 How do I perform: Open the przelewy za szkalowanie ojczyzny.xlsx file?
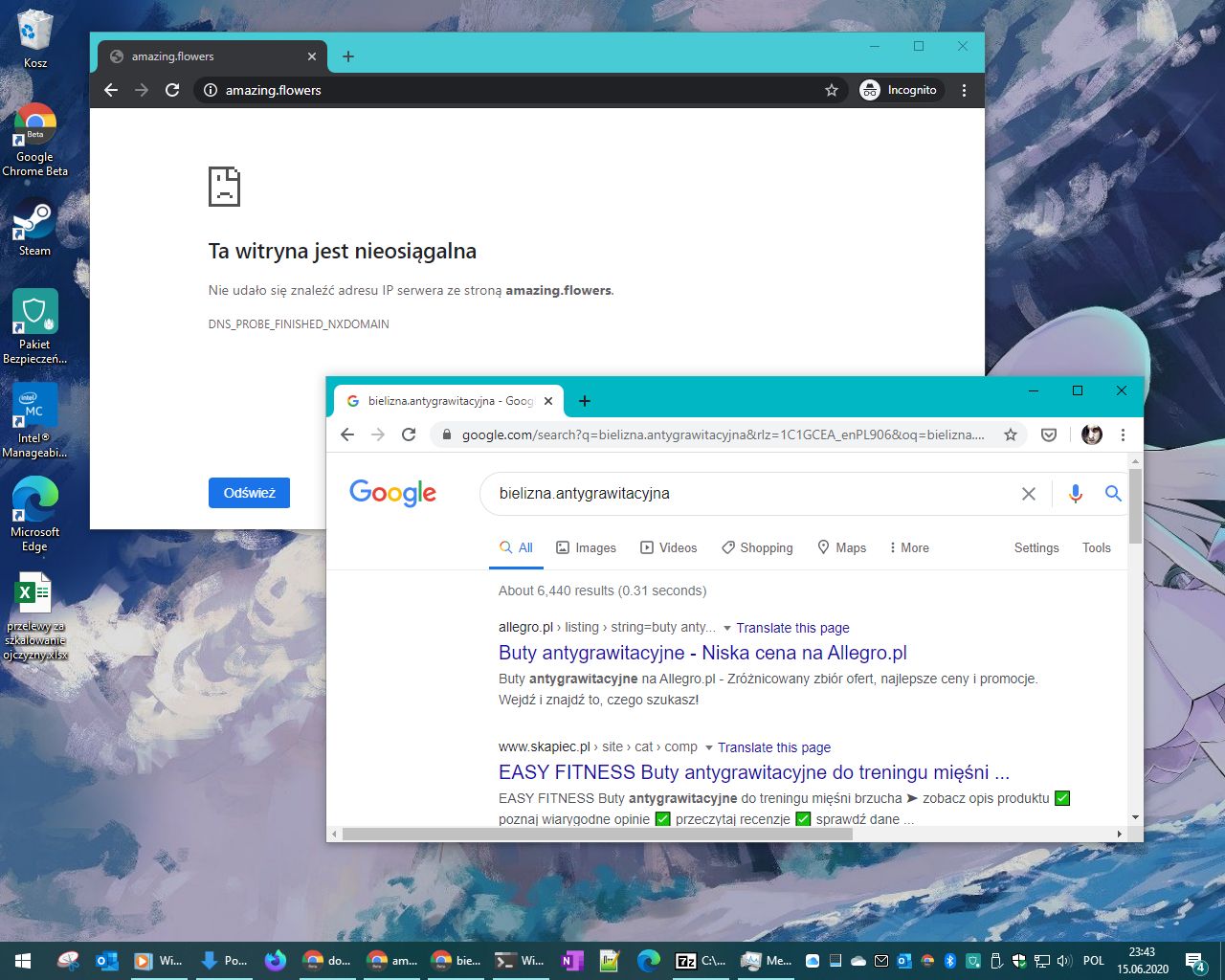click(35, 617)
